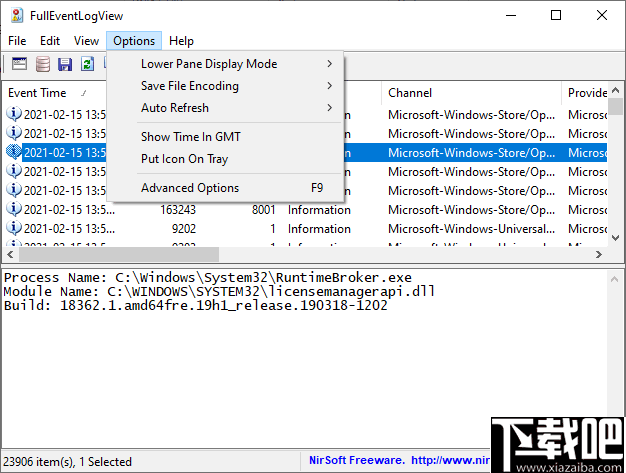626x473 pixels.
Task: Select the record ID cell 9202
Action: 184,229
